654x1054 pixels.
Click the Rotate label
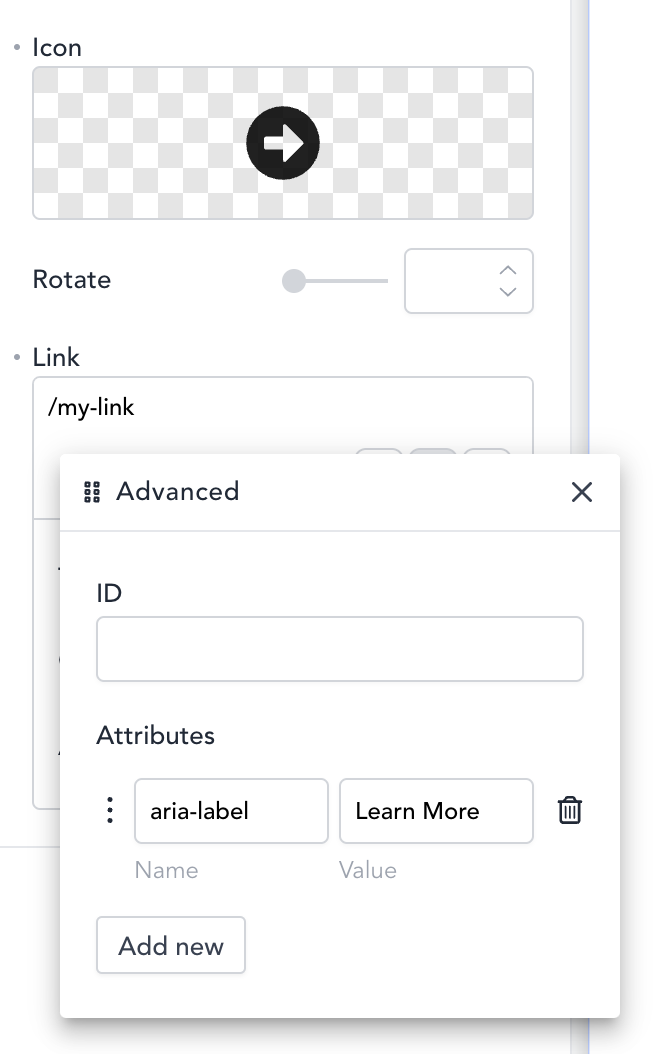tap(71, 280)
